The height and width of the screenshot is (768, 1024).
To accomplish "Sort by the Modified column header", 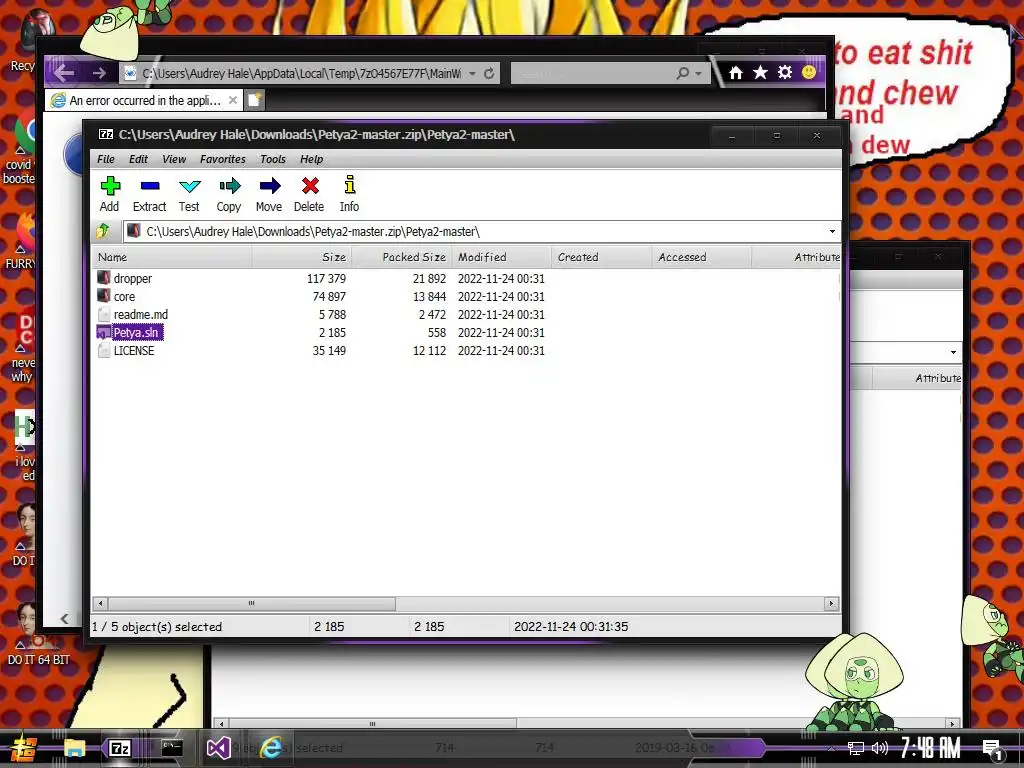I will [502, 257].
